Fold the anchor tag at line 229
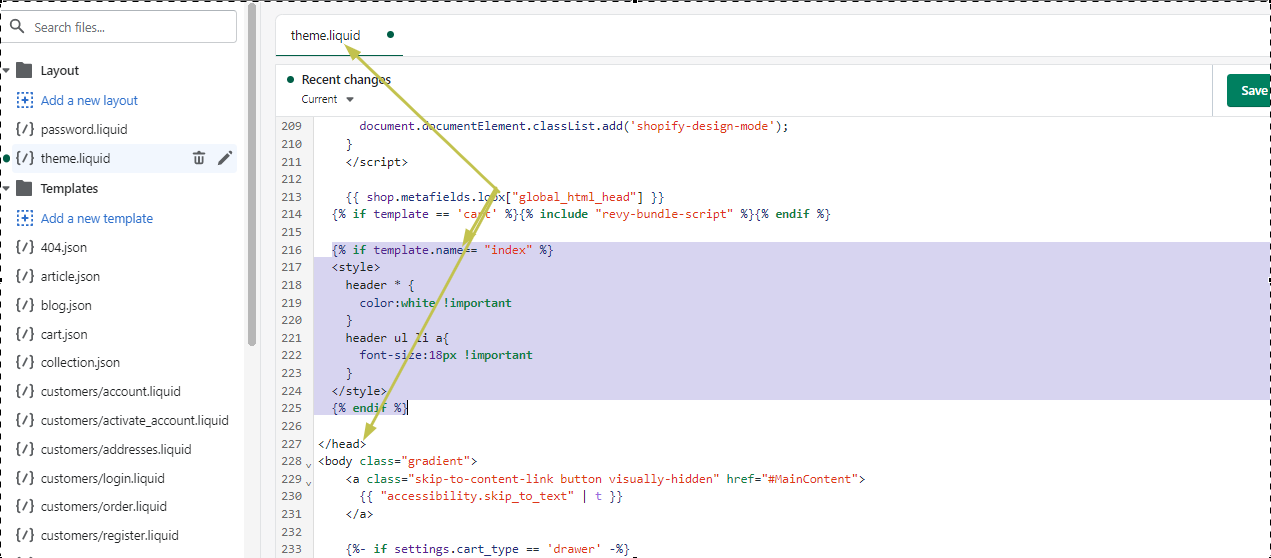This screenshot has height=558, width=1271. coord(308,482)
